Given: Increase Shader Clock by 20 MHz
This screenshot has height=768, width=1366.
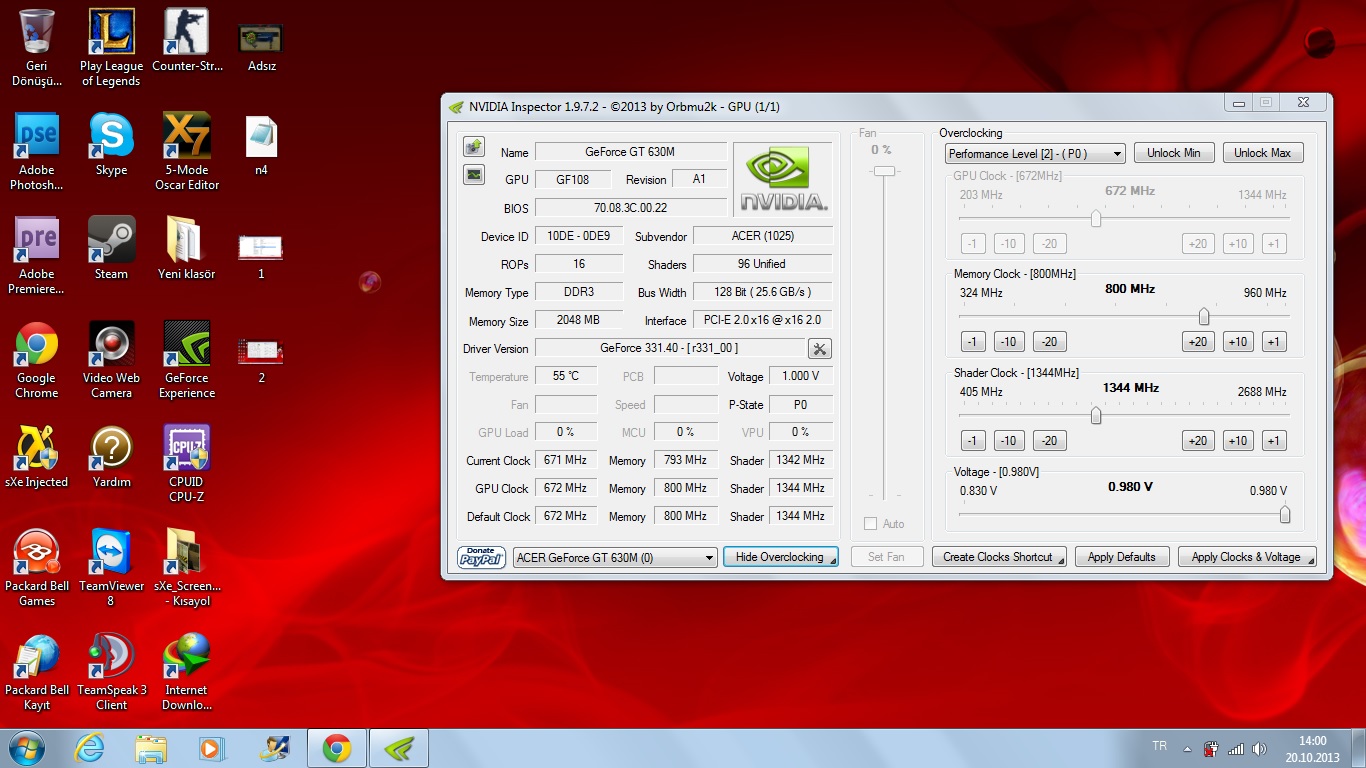Looking at the screenshot, I should point(1197,441).
